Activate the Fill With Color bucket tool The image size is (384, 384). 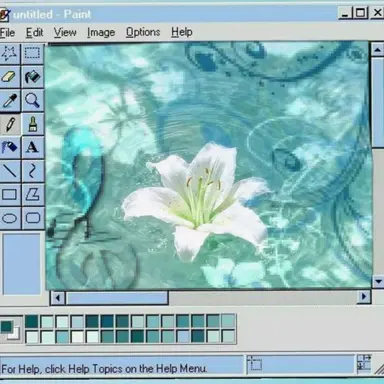(32, 77)
